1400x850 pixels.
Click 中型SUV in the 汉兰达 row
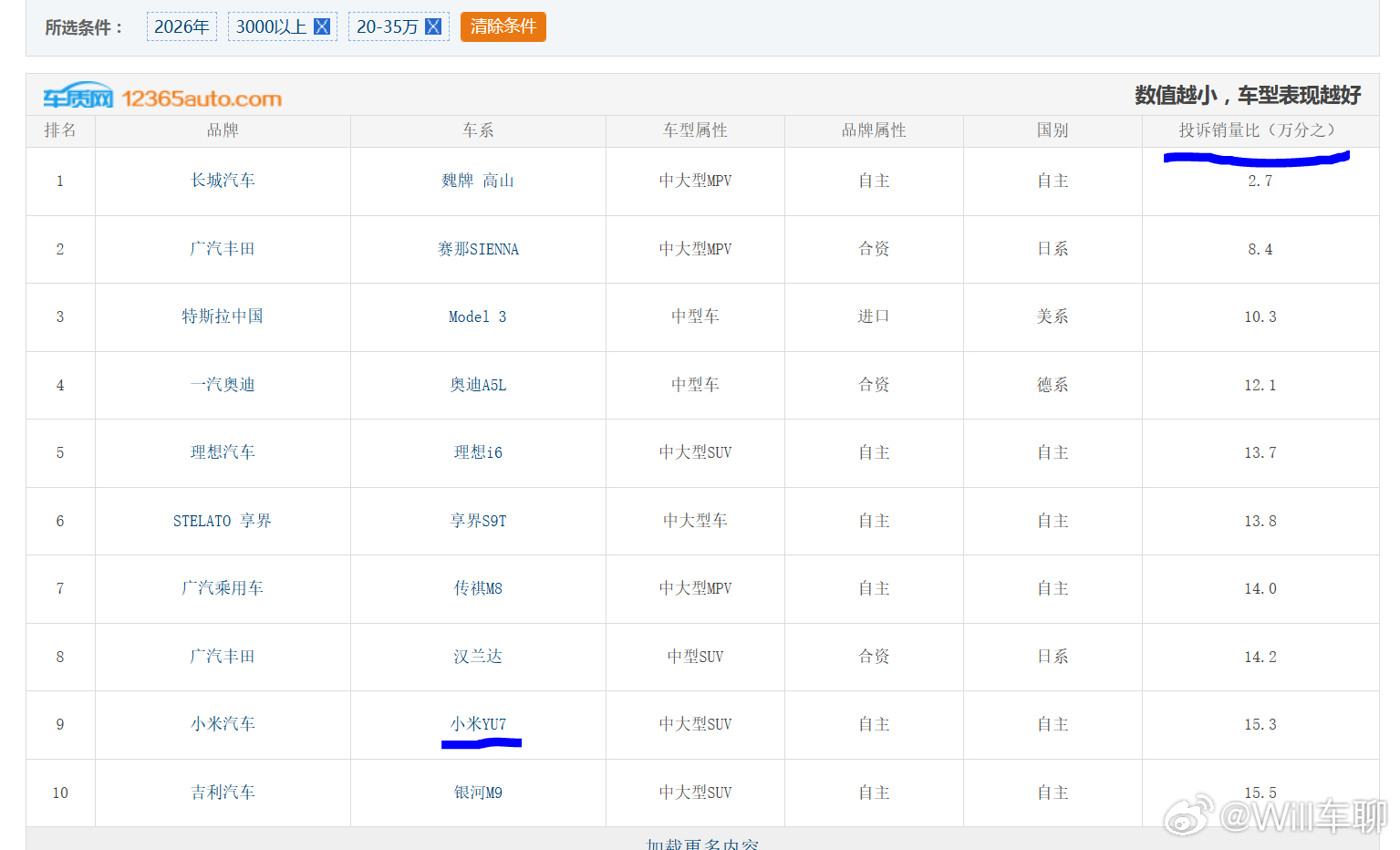695,657
